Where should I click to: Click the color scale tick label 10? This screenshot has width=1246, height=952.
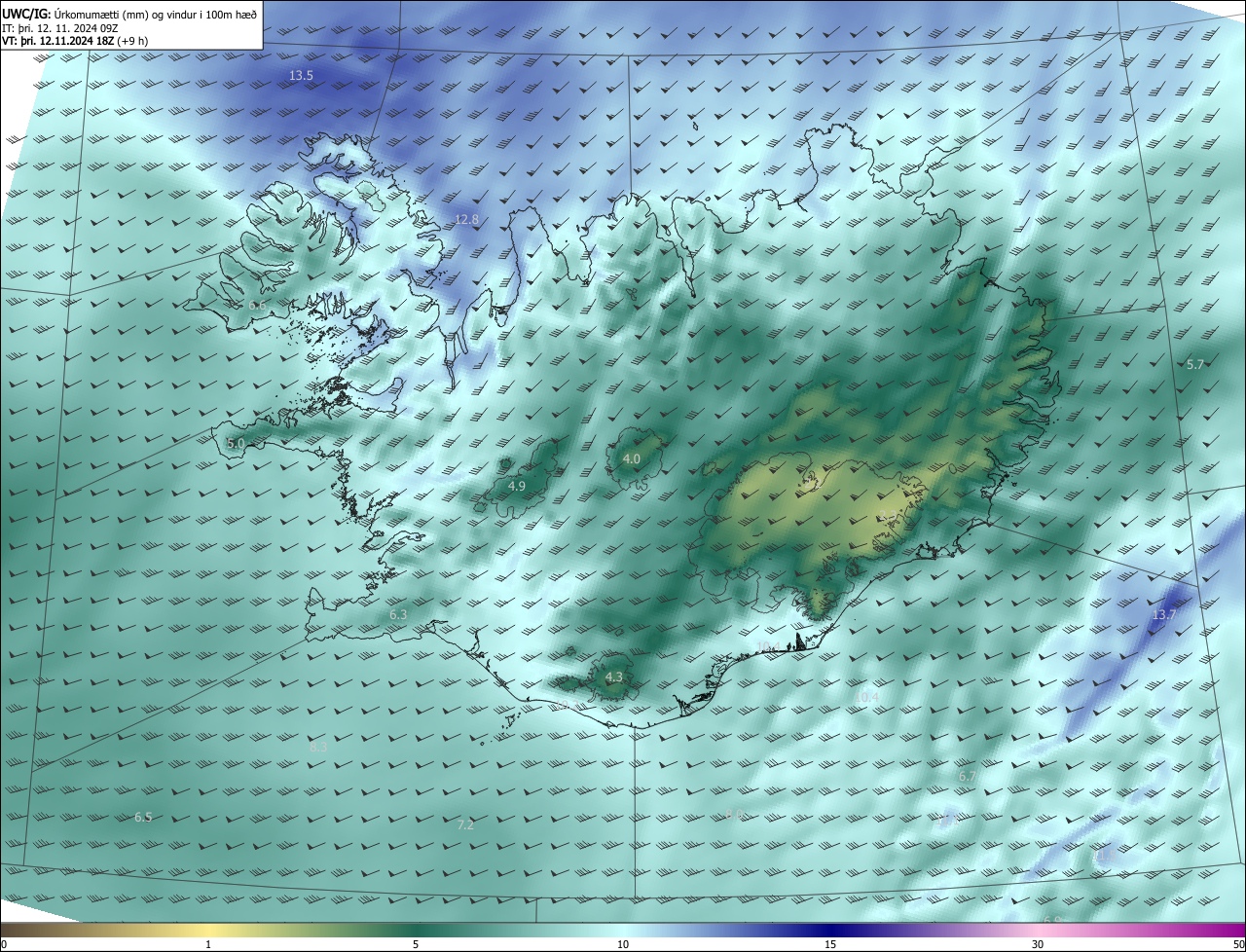(x=623, y=944)
